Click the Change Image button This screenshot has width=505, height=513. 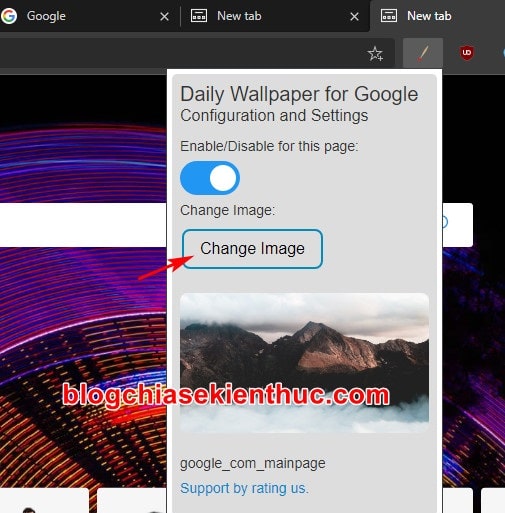252,249
